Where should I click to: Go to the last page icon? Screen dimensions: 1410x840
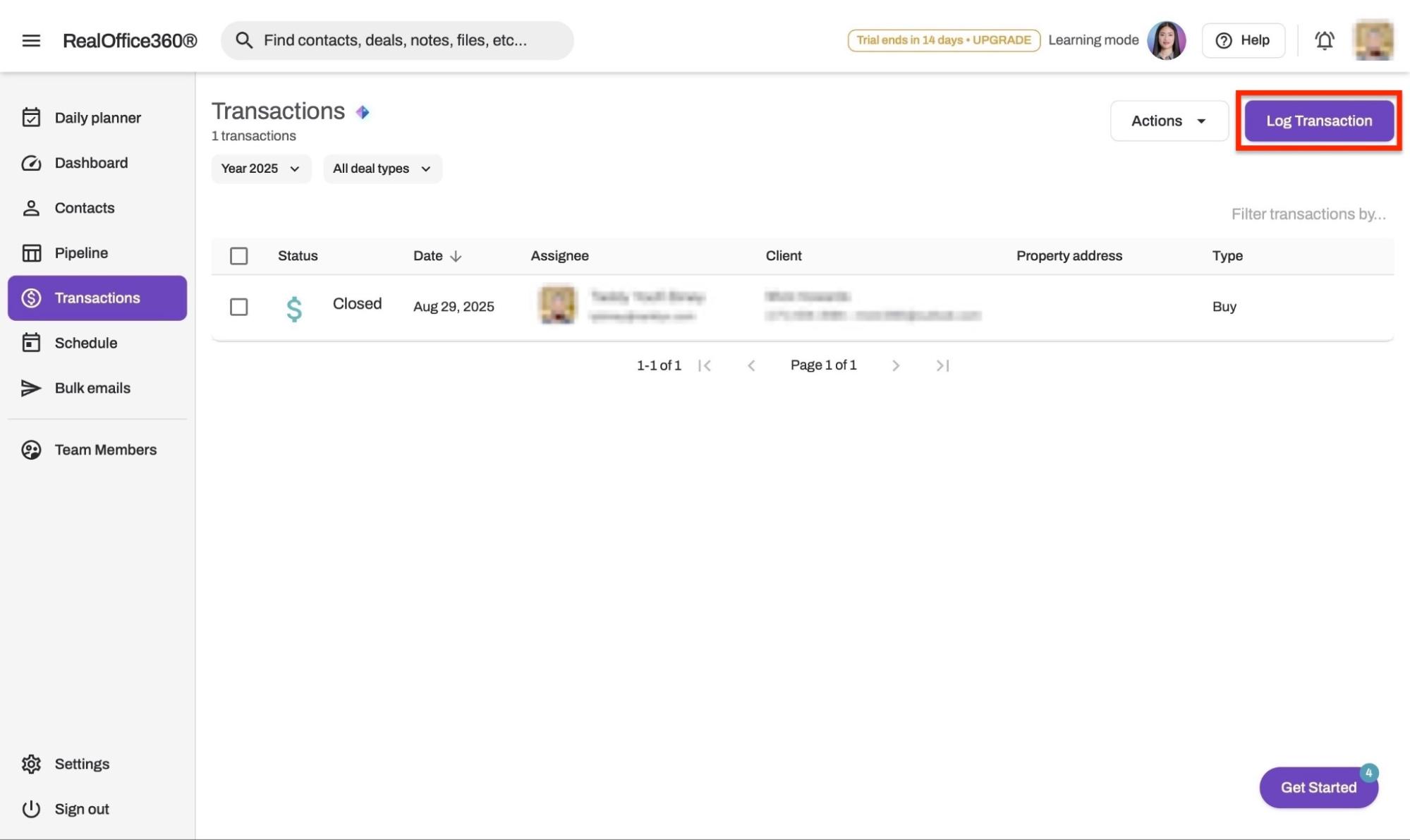click(942, 365)
